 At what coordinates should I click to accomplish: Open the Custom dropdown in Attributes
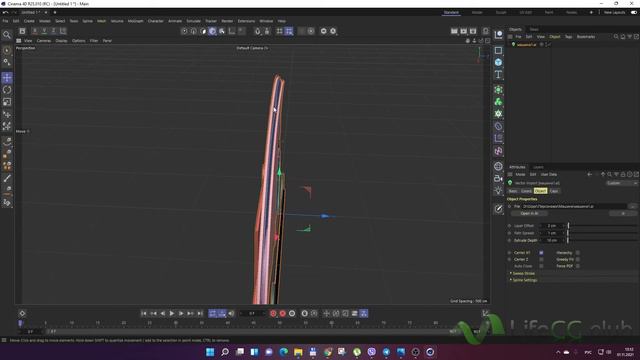click(x=621, y=183)
